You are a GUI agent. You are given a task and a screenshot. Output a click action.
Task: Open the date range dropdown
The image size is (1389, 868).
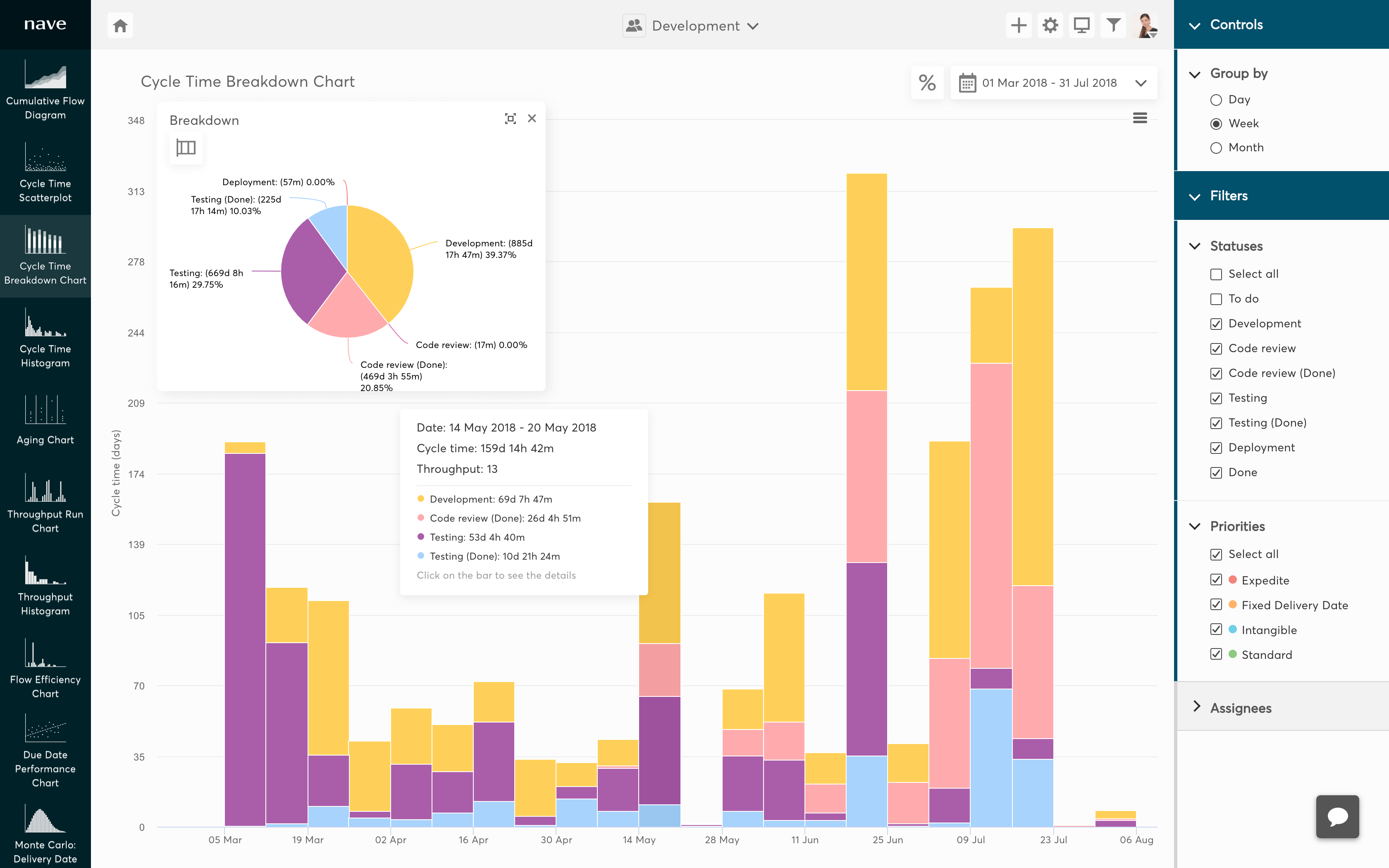(1053, 83)
